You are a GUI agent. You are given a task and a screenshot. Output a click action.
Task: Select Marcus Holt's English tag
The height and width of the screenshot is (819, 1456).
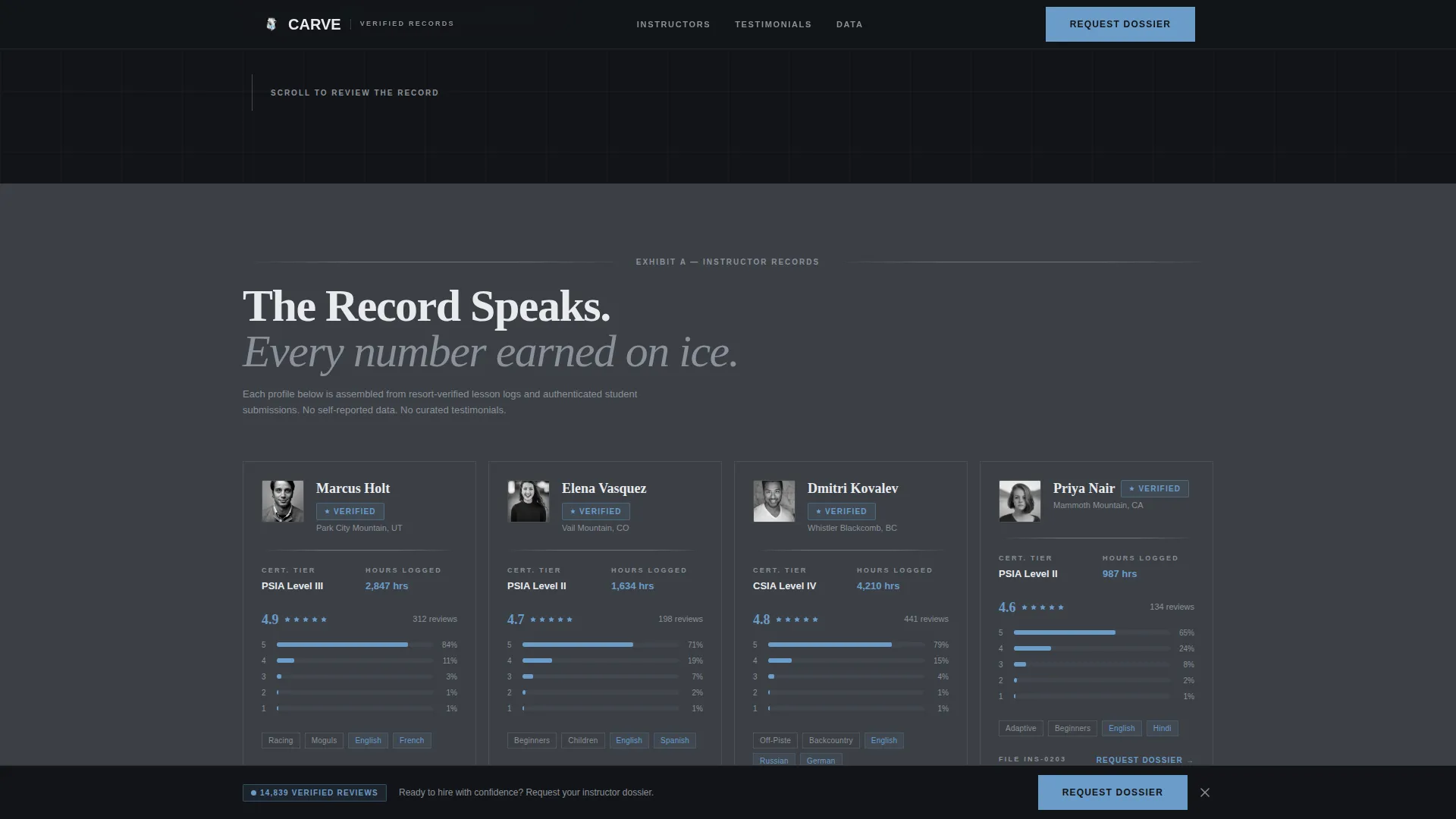(368, 741)
